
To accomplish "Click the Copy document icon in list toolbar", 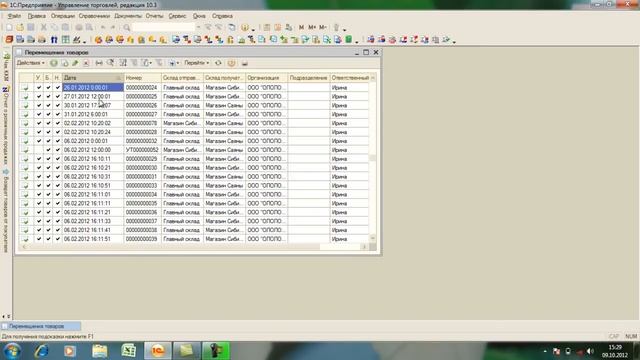I will (x=64, y=63).
